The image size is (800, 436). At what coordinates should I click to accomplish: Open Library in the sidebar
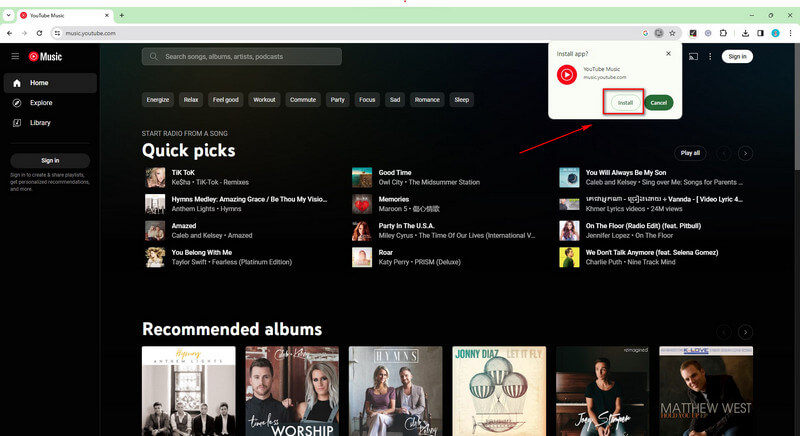pyautogui.click(x=50, y=122)
